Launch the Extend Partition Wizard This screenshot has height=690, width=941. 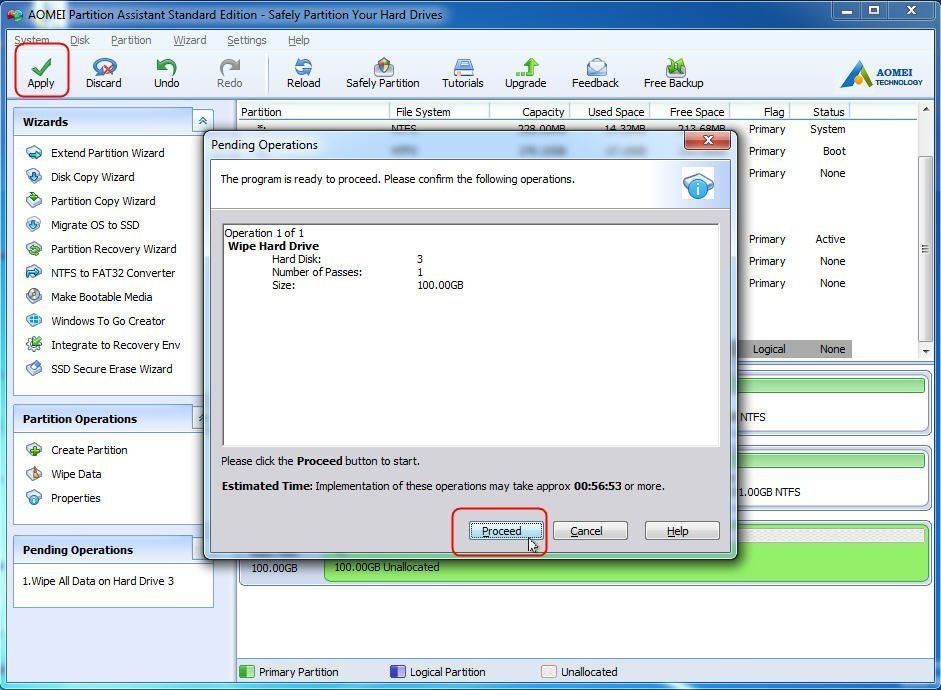click(x=96, y=153)
